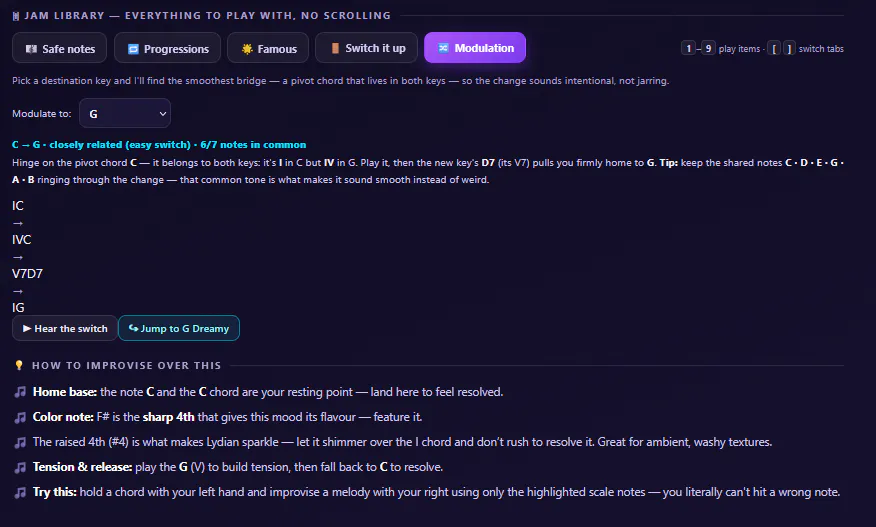Click the 'HOW TO IMPROVISE OVER THIS' heading
Screen dimensions: 876x527
click(126, 365)
